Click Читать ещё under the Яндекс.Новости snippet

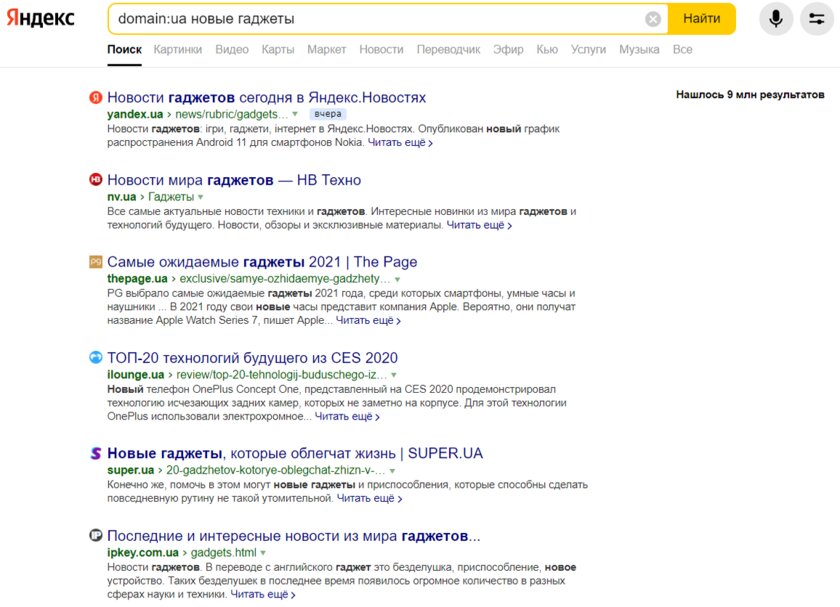tap(400, 143)
